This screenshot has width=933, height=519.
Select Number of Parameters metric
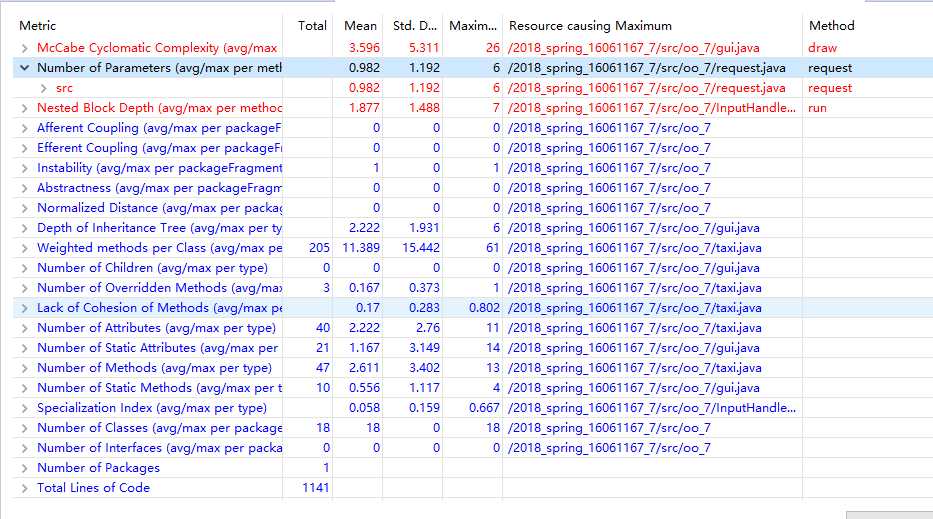click(x=159, y=68)
